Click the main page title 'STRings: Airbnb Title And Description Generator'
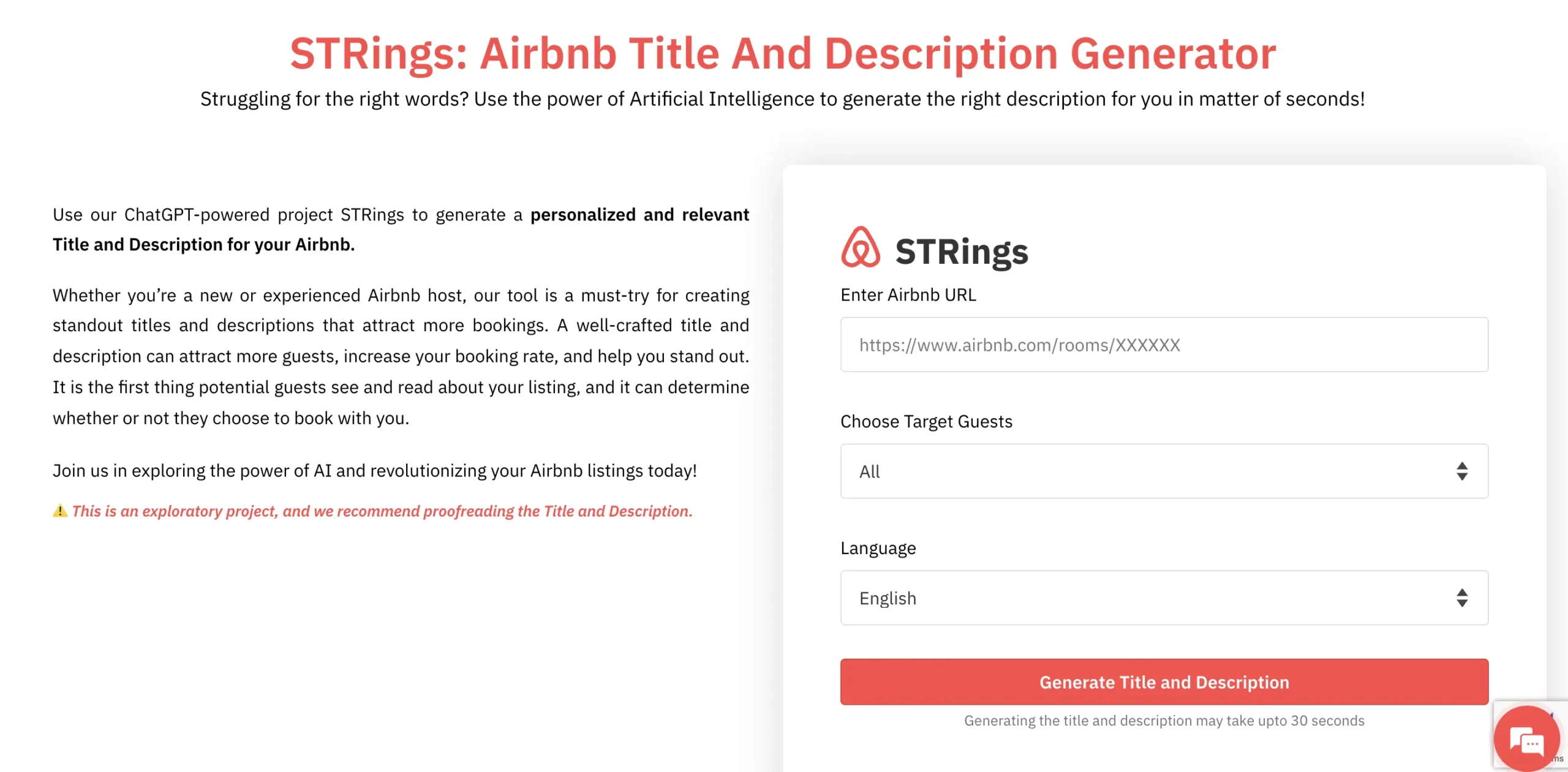This screenshot has width=1568, height=772. (783, 54)
